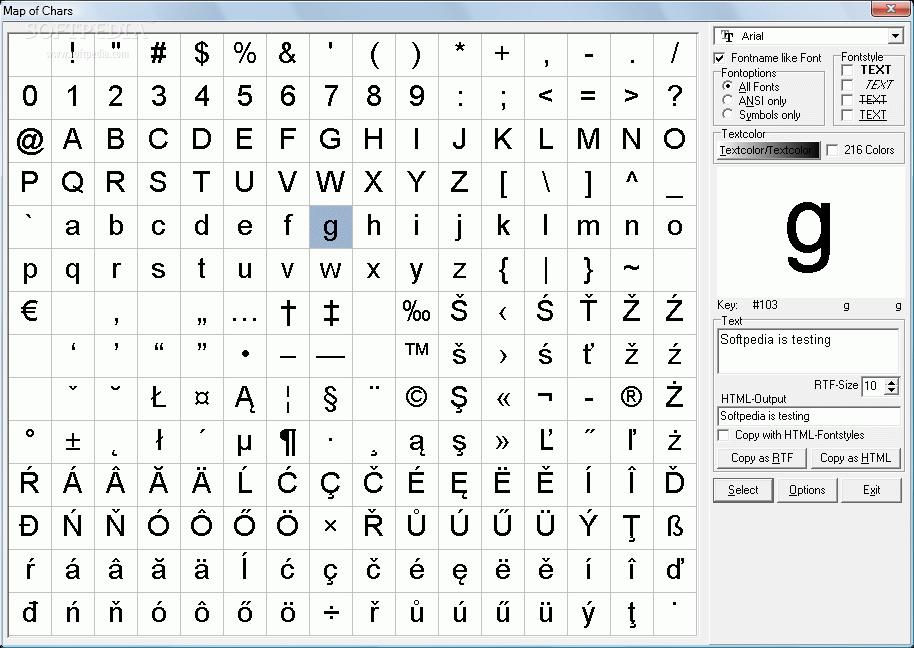The image size is (914, 648).
Task: Click the RTF-Size value field
Action: click(x=873, y=386)
